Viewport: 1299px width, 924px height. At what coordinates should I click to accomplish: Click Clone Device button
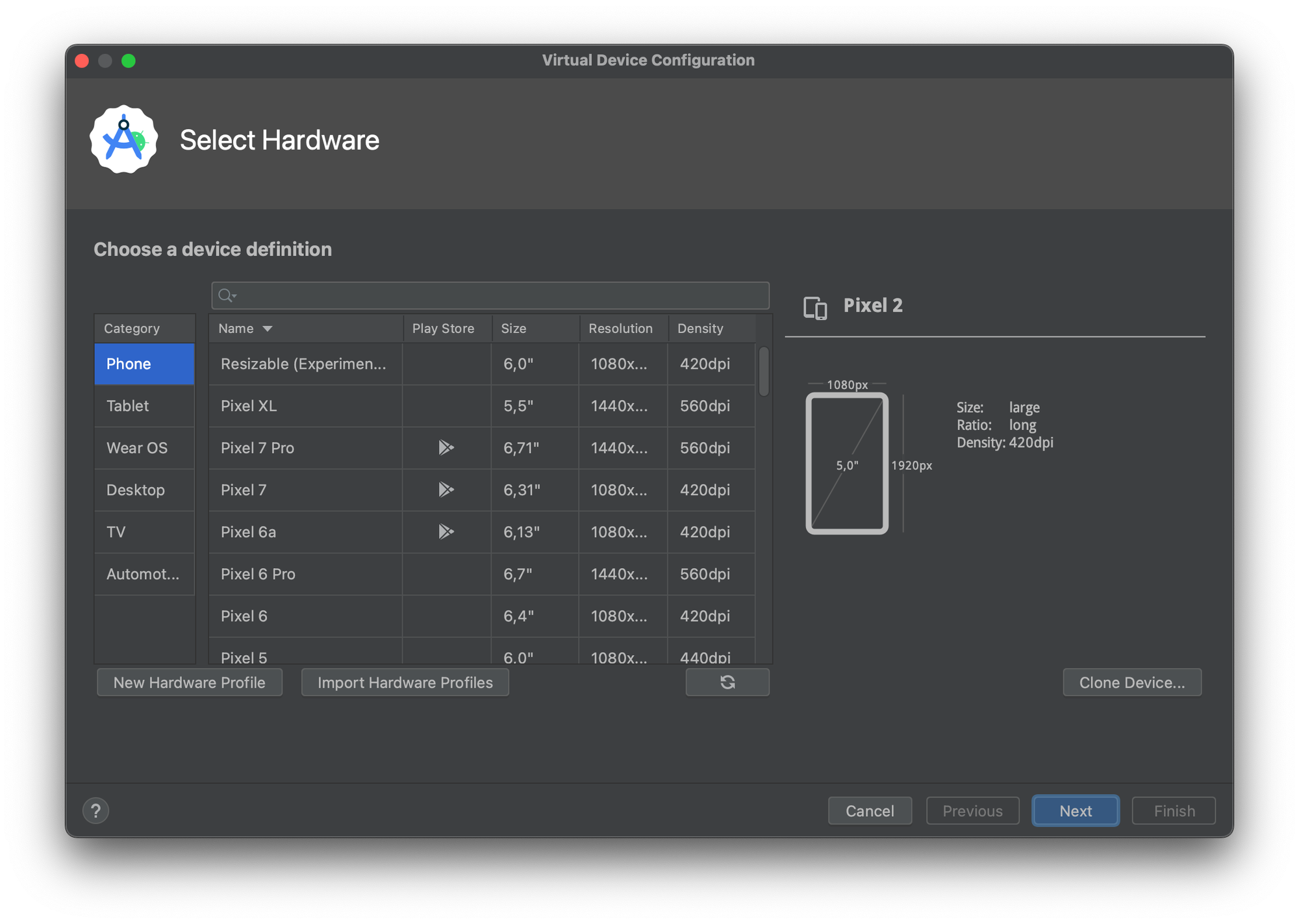pyautogui.click(x=1131, y=682)
